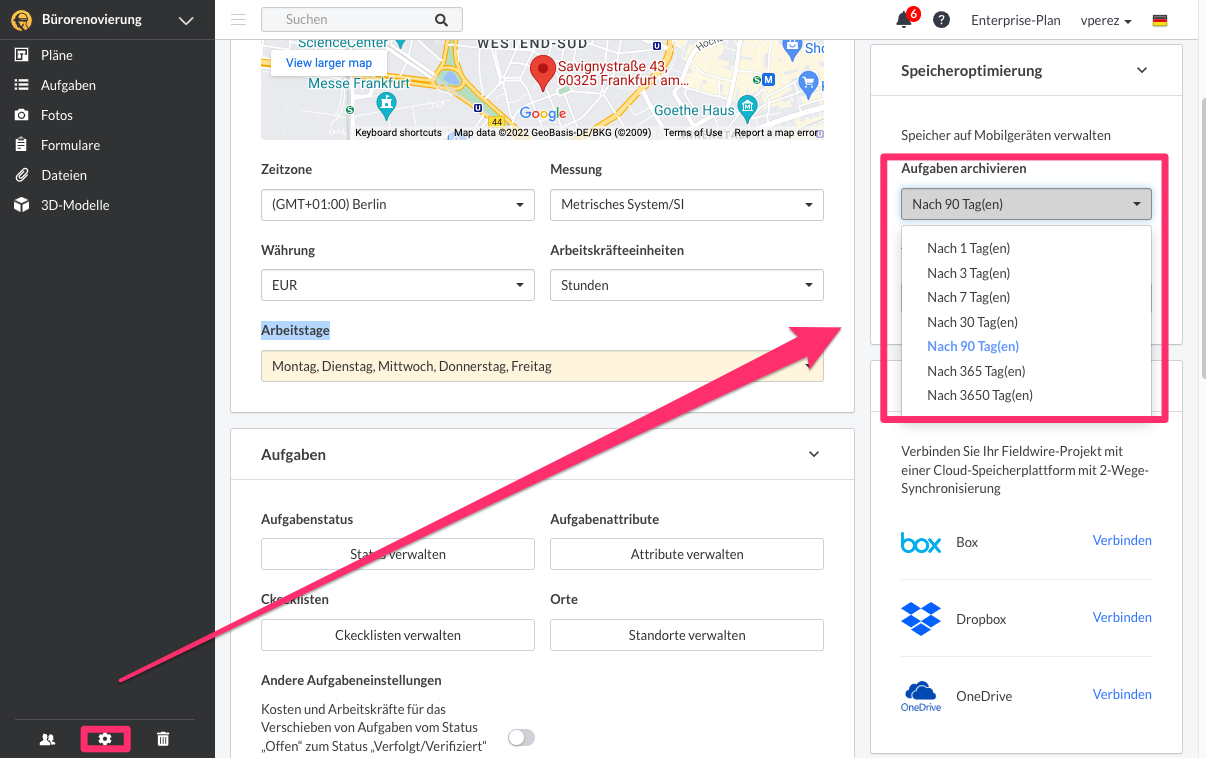The width and height of the screenshot is (1206, 758).
Task: Click the Dropbox logo icon
Action: point(921,618)
